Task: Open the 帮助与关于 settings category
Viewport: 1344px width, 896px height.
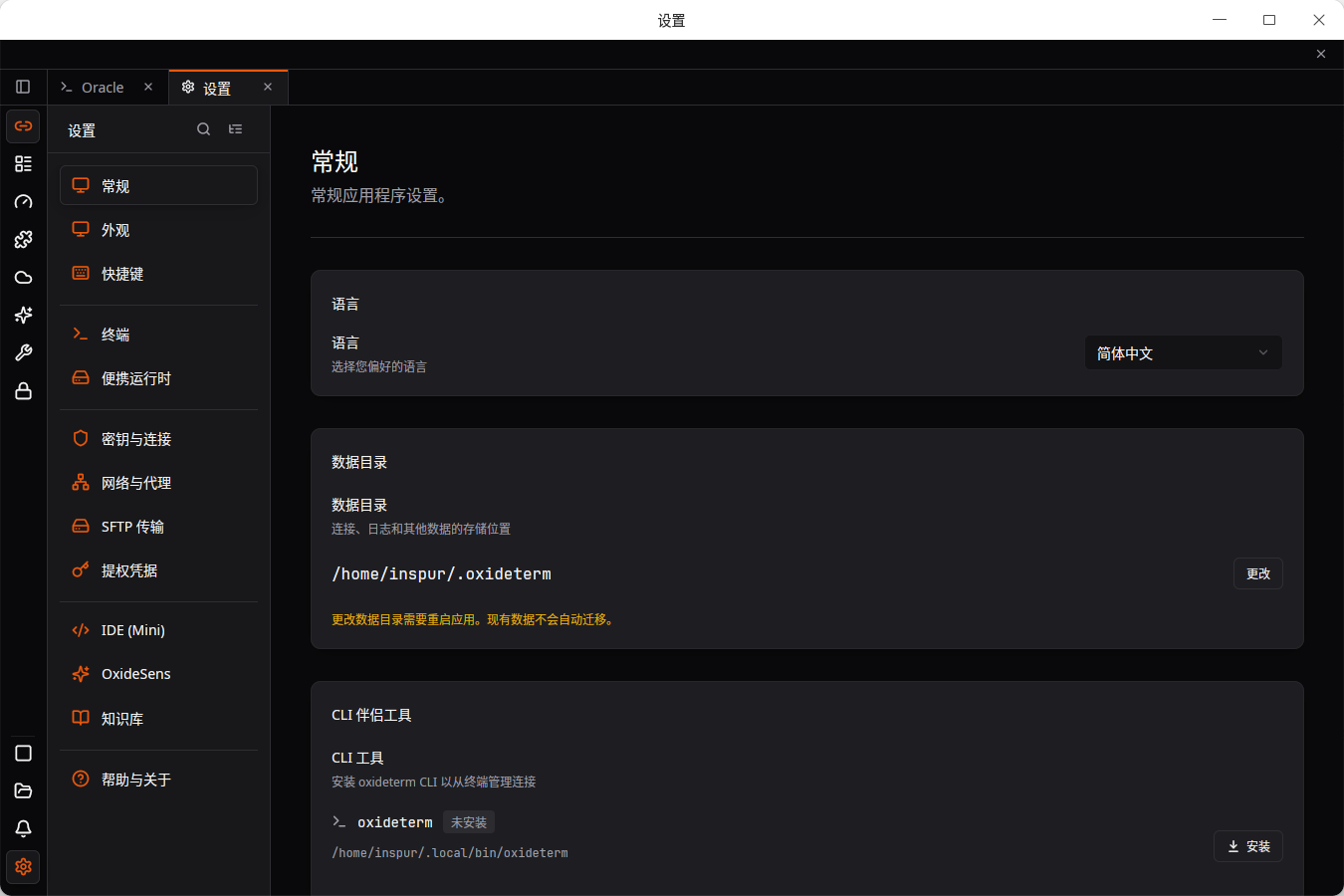Action: point(158,779)
